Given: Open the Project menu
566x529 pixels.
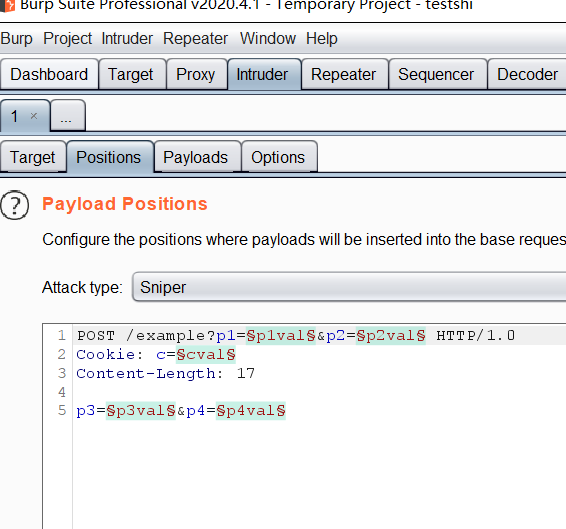Looking at the screenshot, I should [x=68, y=38].
